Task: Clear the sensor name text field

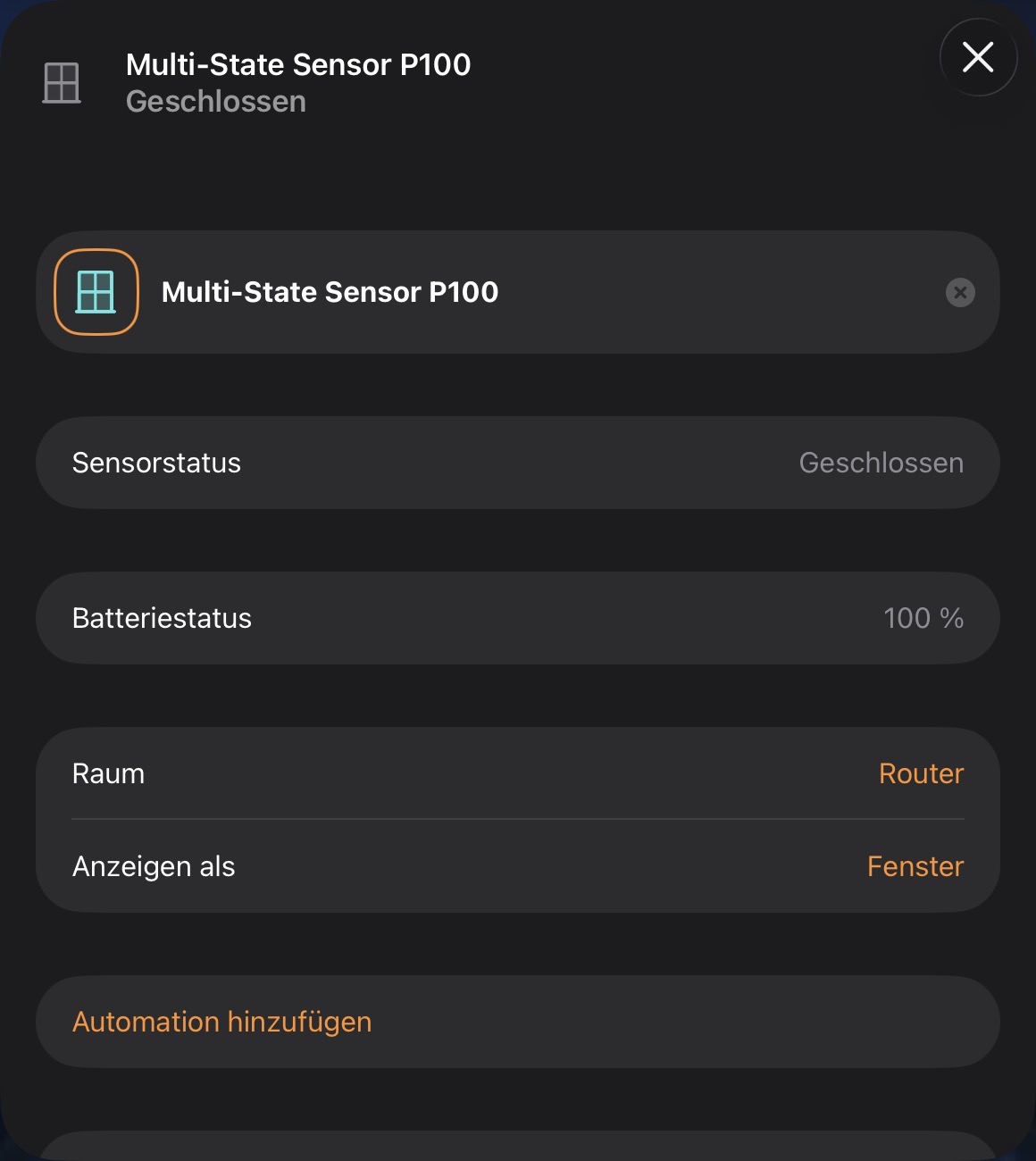Action: pos(960,292)
